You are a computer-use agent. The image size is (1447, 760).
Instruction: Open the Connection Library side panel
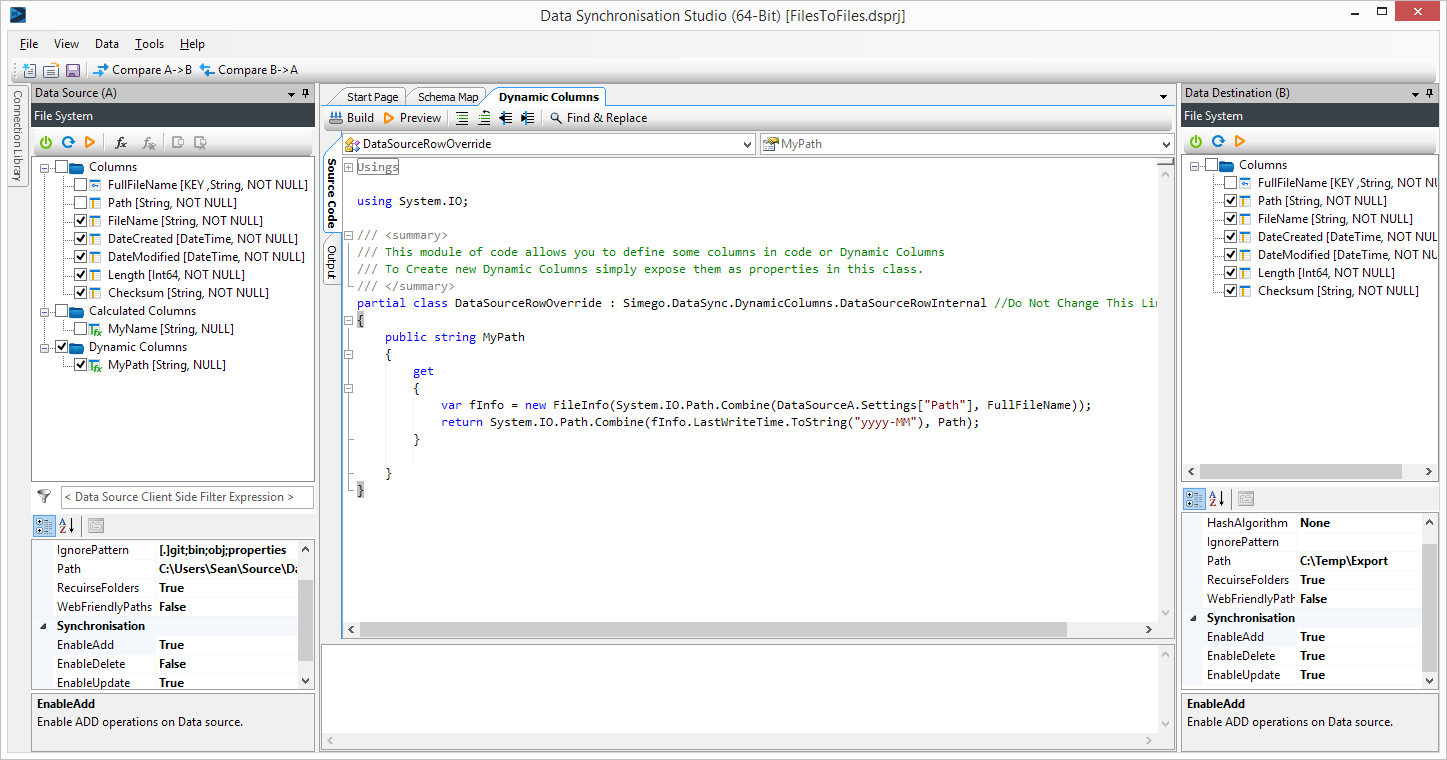point(17,137)
